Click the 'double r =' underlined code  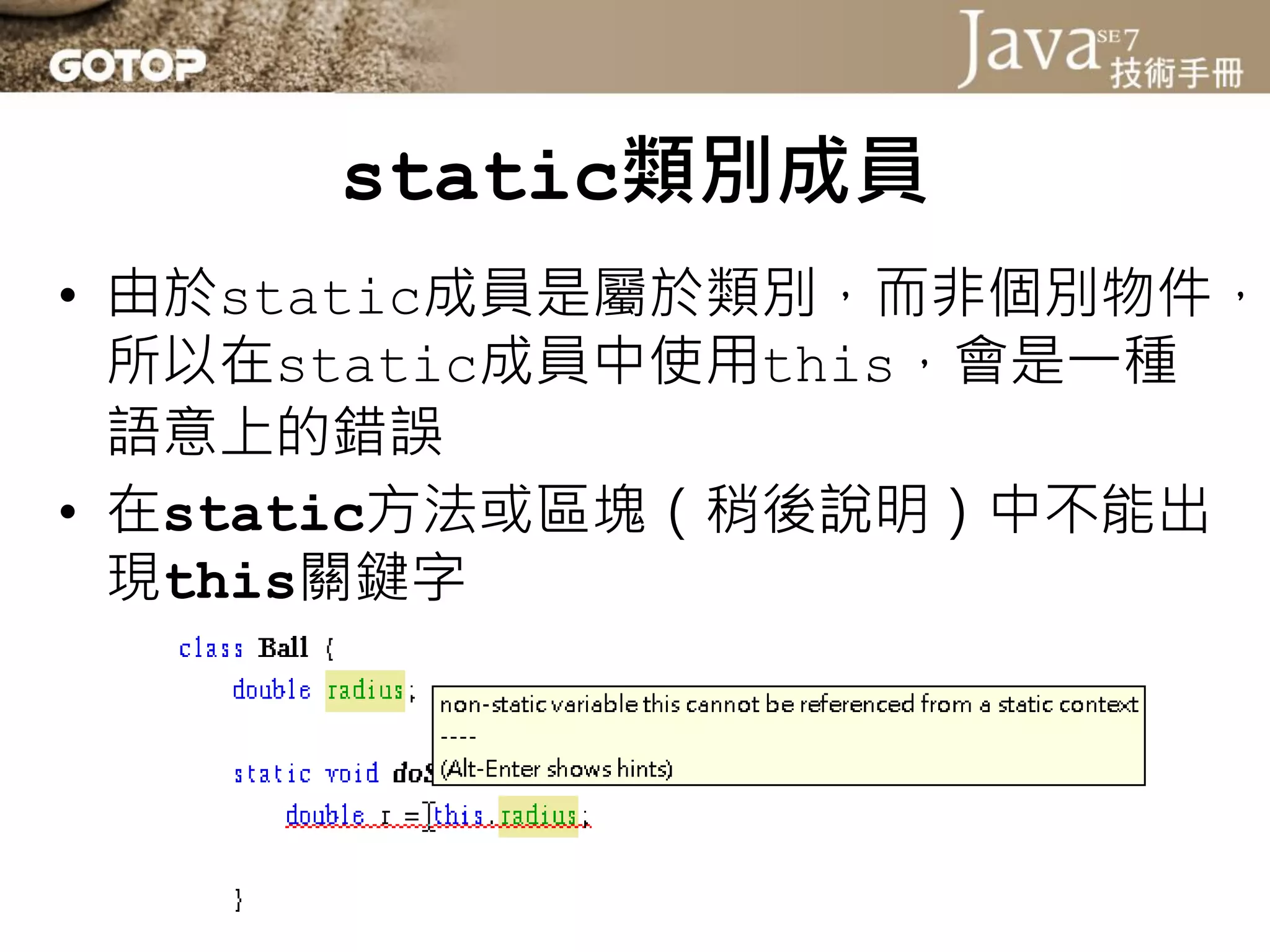[352, 816]
